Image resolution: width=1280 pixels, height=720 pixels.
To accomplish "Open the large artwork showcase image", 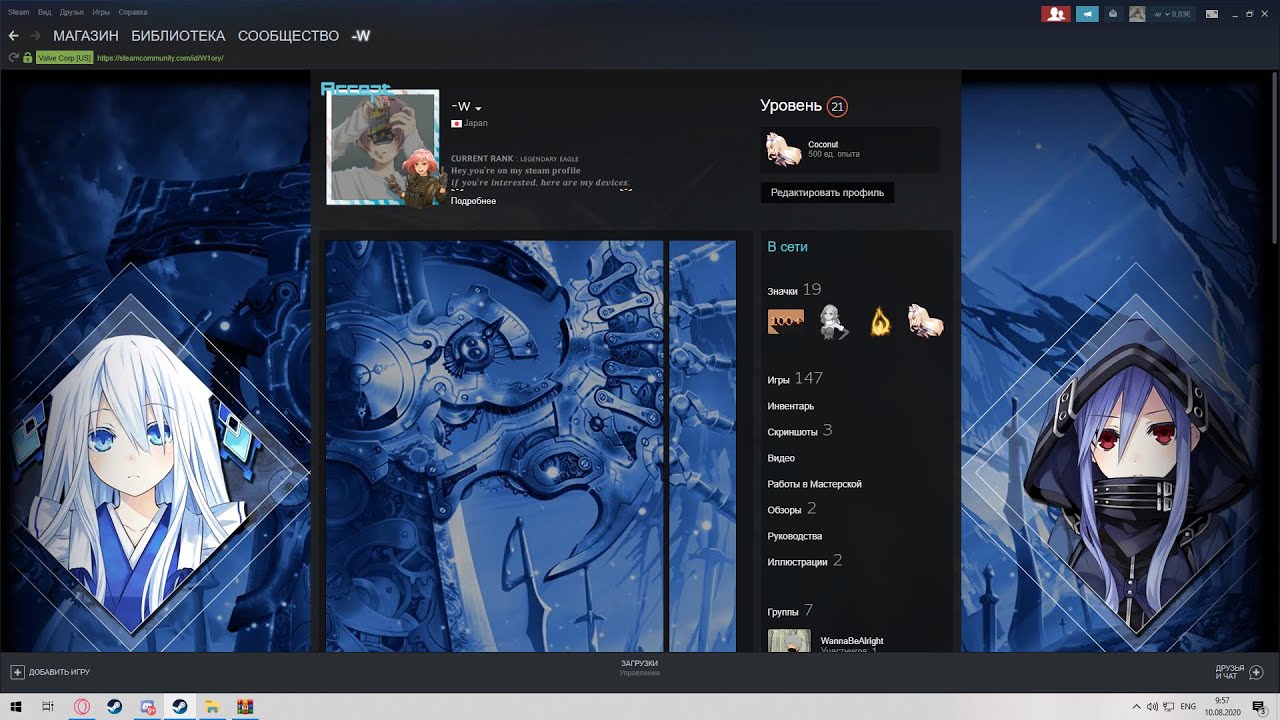I will click(x=494, y=446).
